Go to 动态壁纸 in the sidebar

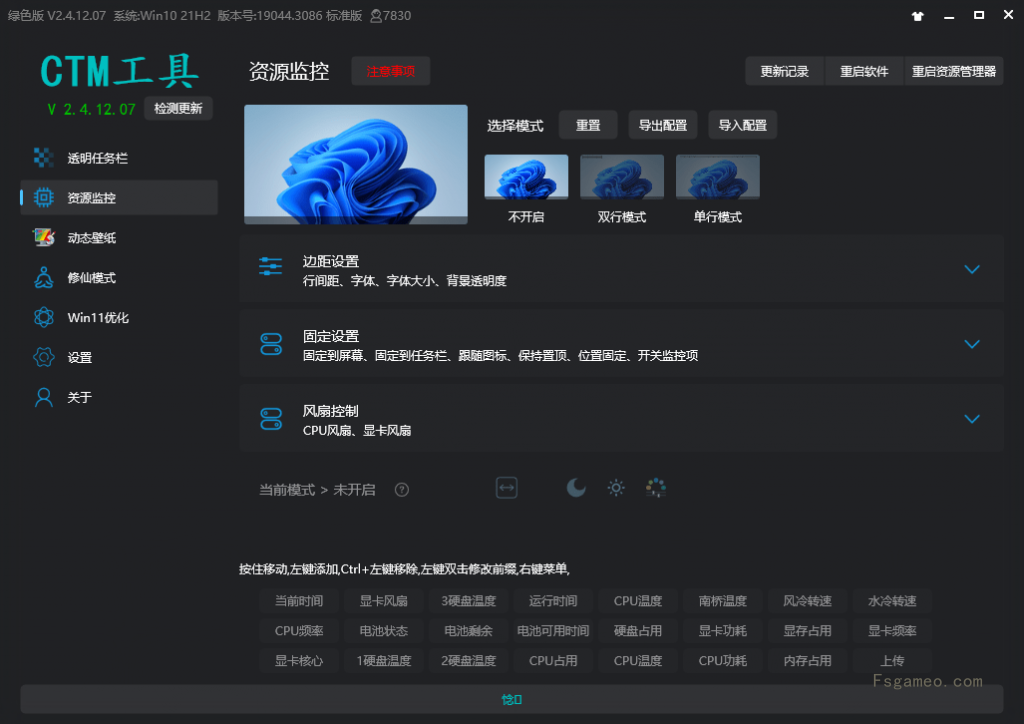[x=119, y=238]
